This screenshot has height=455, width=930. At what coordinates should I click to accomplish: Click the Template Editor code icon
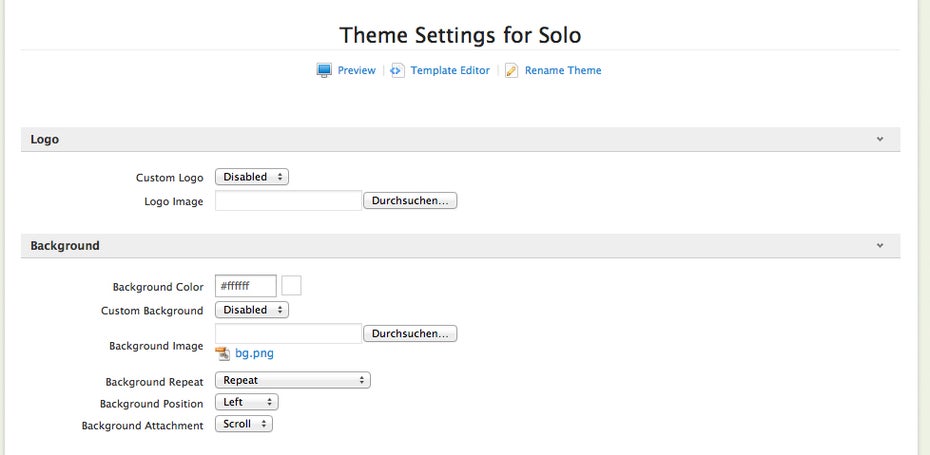pos(397,71)
